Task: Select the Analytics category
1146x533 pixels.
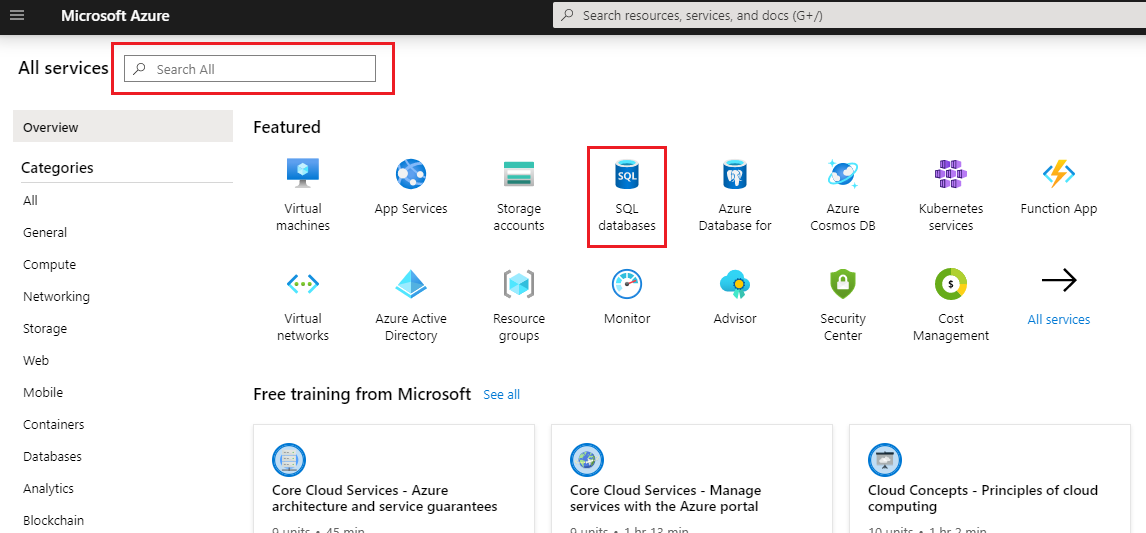Action: pos(48,488)
